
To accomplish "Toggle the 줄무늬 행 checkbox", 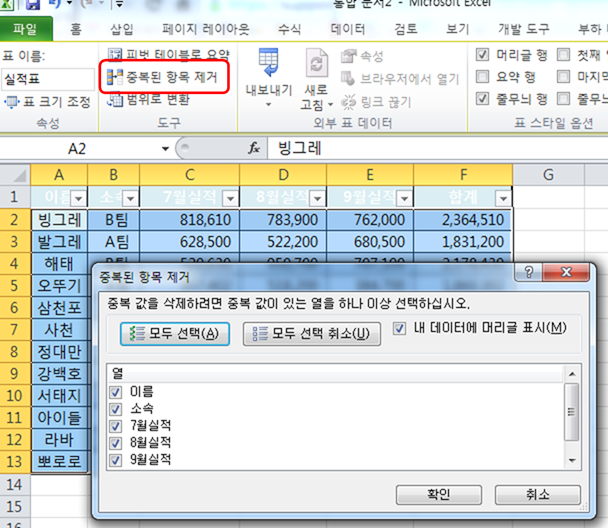I will (482, 98).
